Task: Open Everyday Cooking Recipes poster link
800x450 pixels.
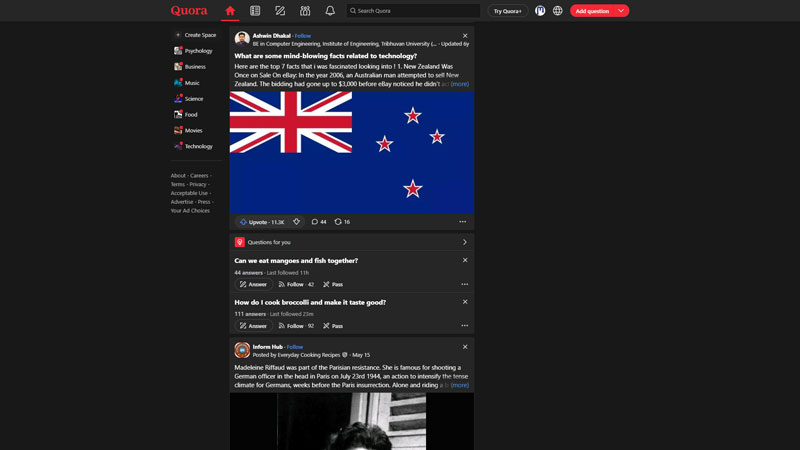Action: pos(309,355)
